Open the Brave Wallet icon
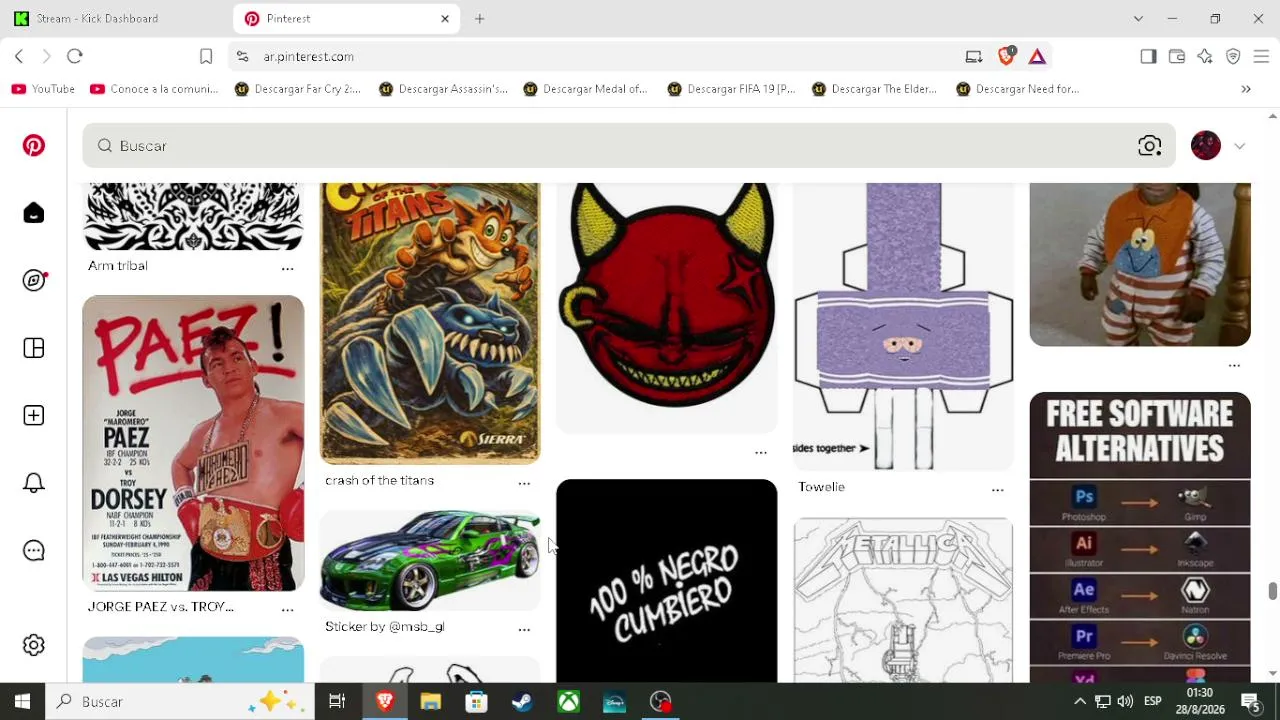This screenshot has height=720, width=1280. click(1177, 57)
